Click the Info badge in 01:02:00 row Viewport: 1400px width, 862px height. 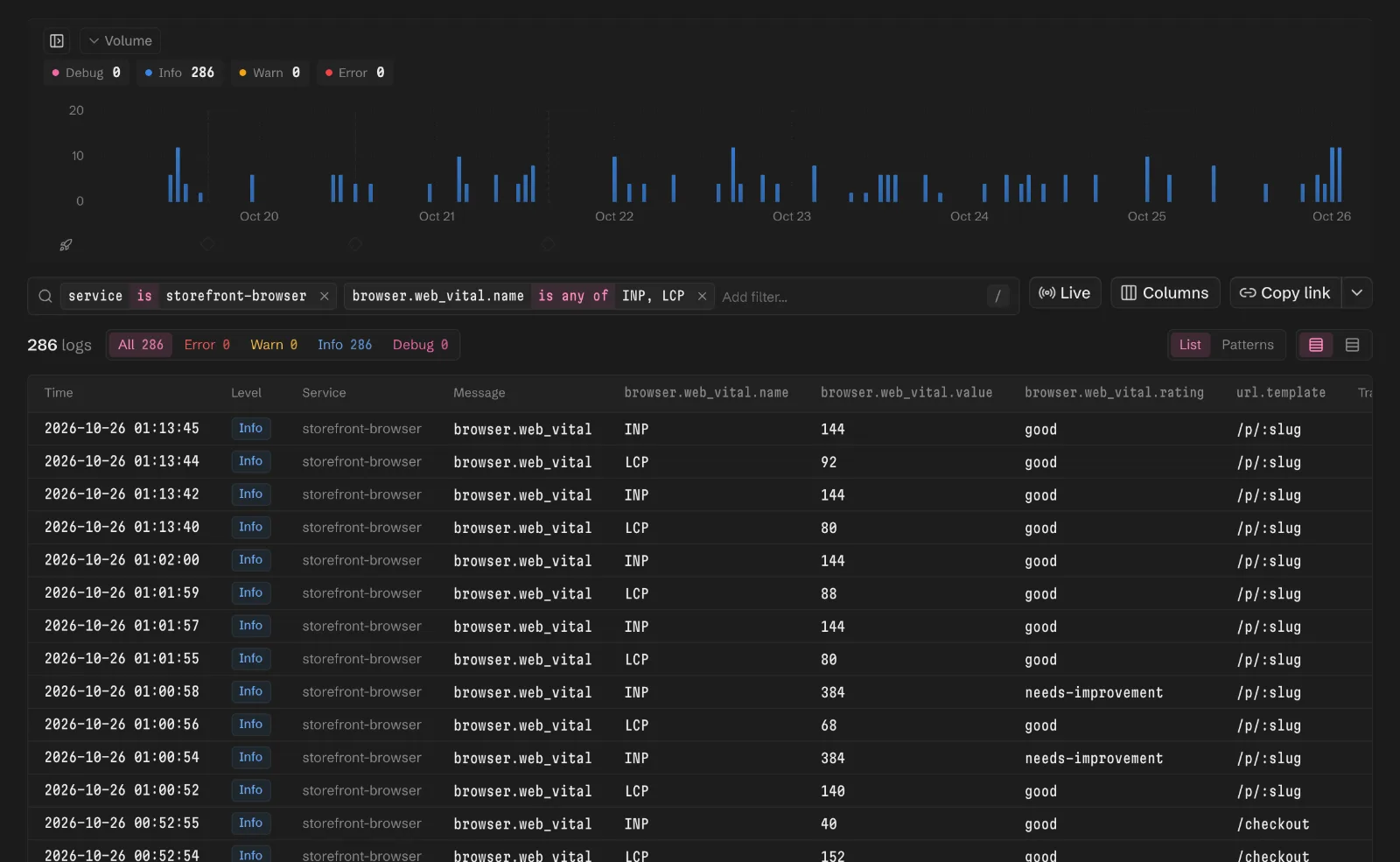coord(250,560)
